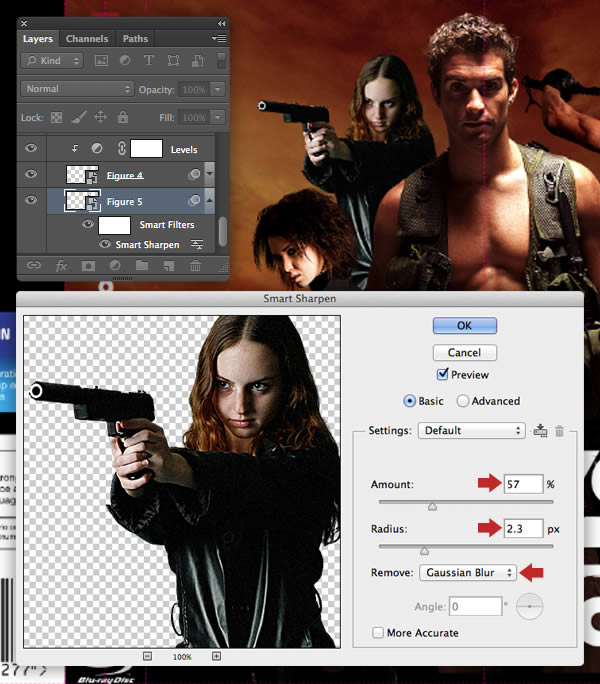
Task: Open the Kind filter dropdown
Action: (52, 61)
